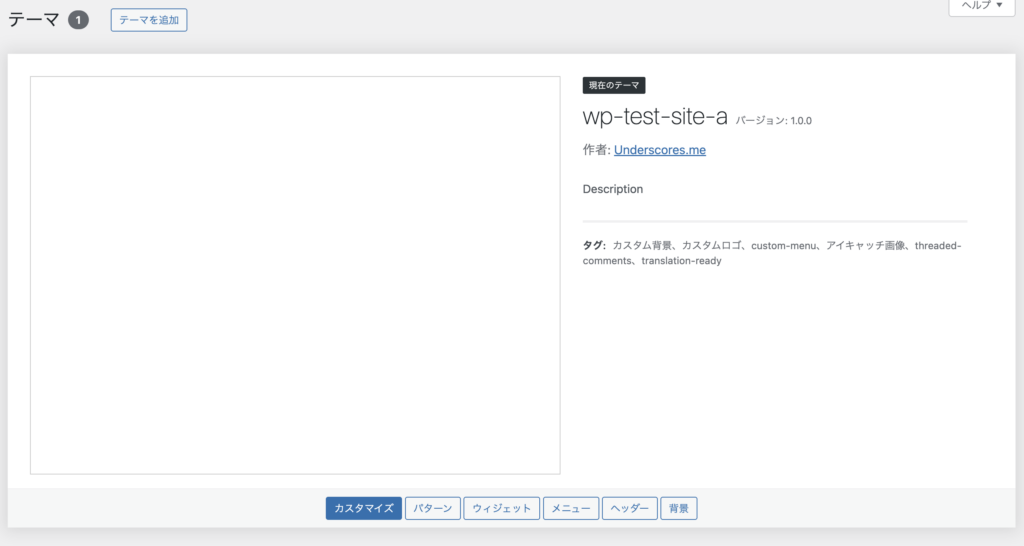Click the テーマ page heading
The width and height of the screenshot is (1024, 546).
click(33, 20)
